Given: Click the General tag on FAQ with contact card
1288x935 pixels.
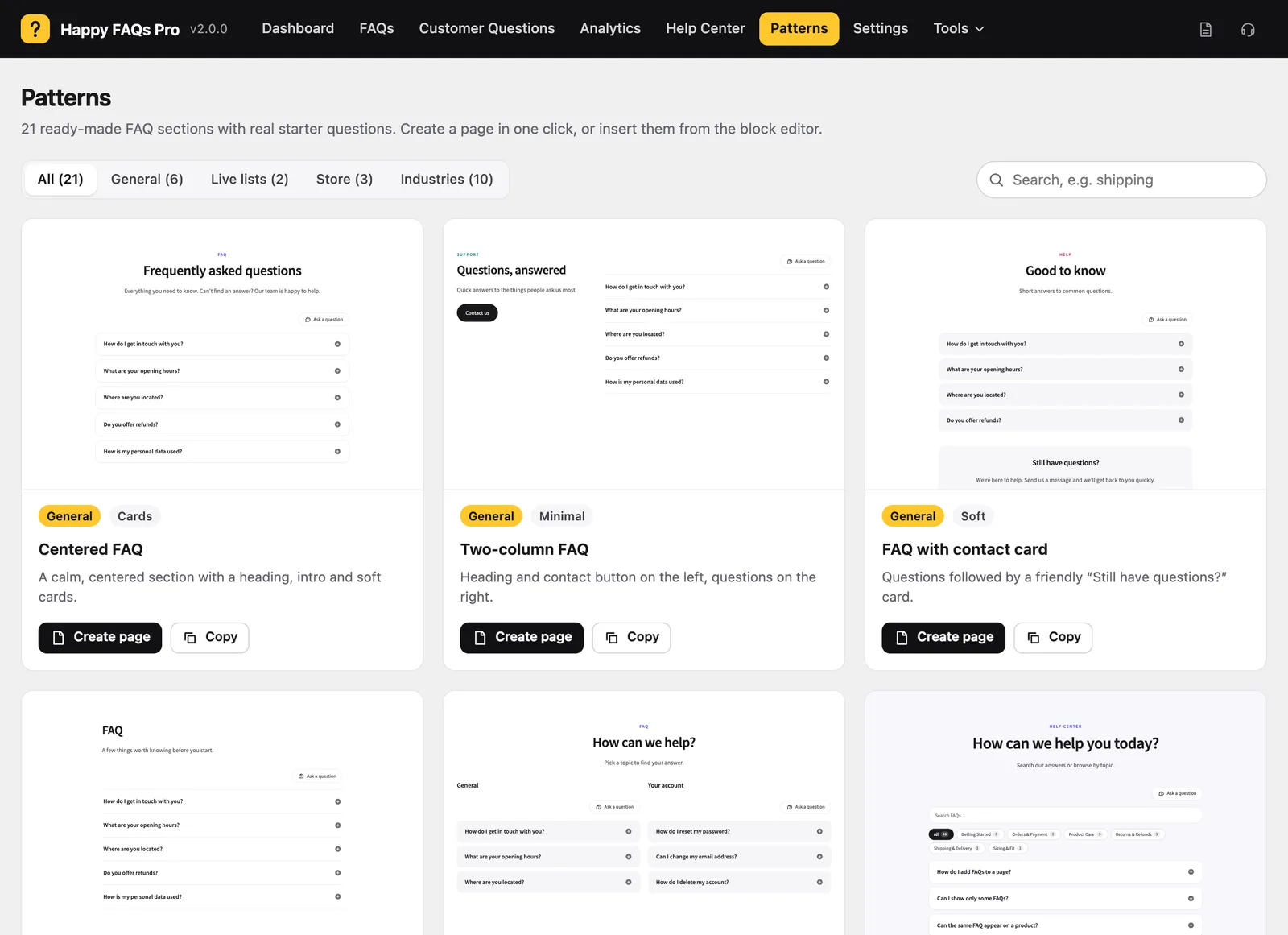Looking at the screenshot, I should coord(913,516).
